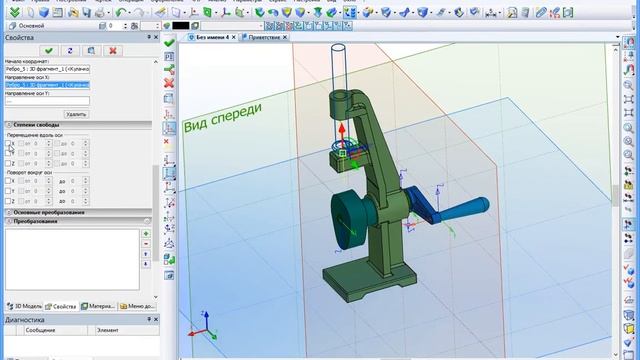The height and width of the screenshot is (360, 640).
Task: Open the Меню до... panel tab
Action: pos(137,306)
